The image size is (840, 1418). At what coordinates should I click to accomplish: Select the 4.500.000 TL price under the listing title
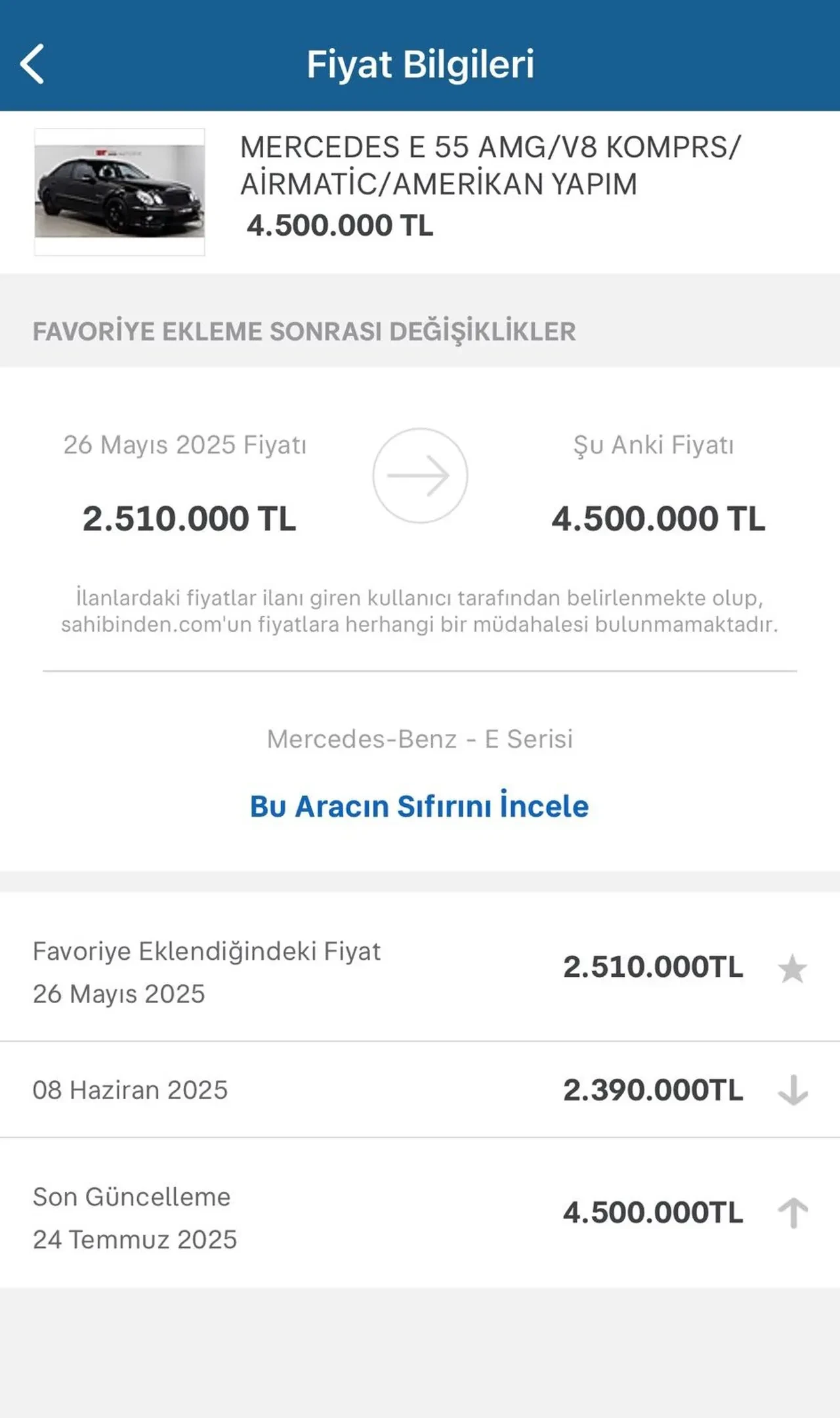pos(340,225)
